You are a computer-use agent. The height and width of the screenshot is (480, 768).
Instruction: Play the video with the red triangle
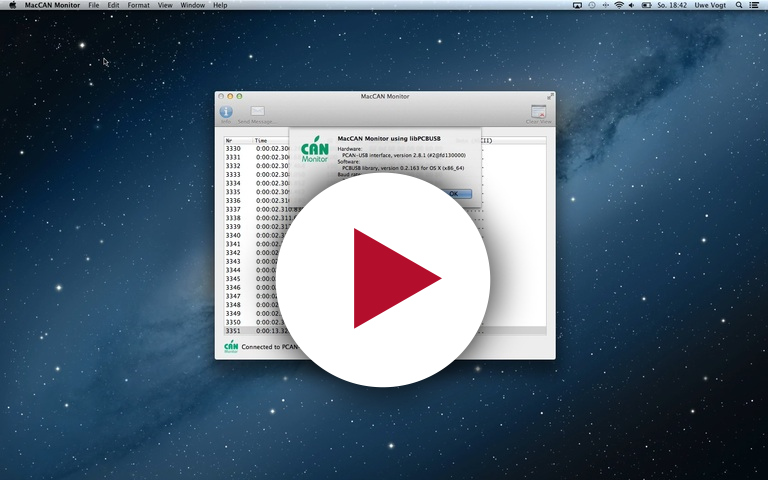(x=383, y=280)
